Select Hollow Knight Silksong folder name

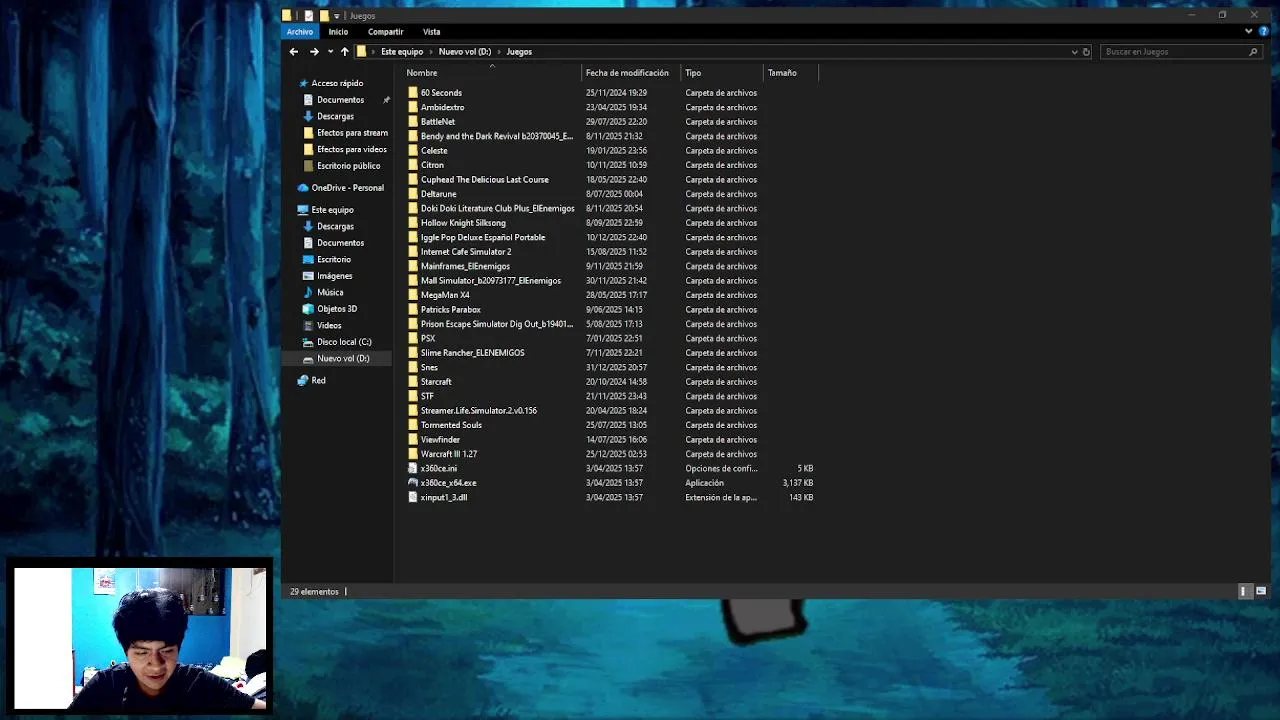point(463,223)
